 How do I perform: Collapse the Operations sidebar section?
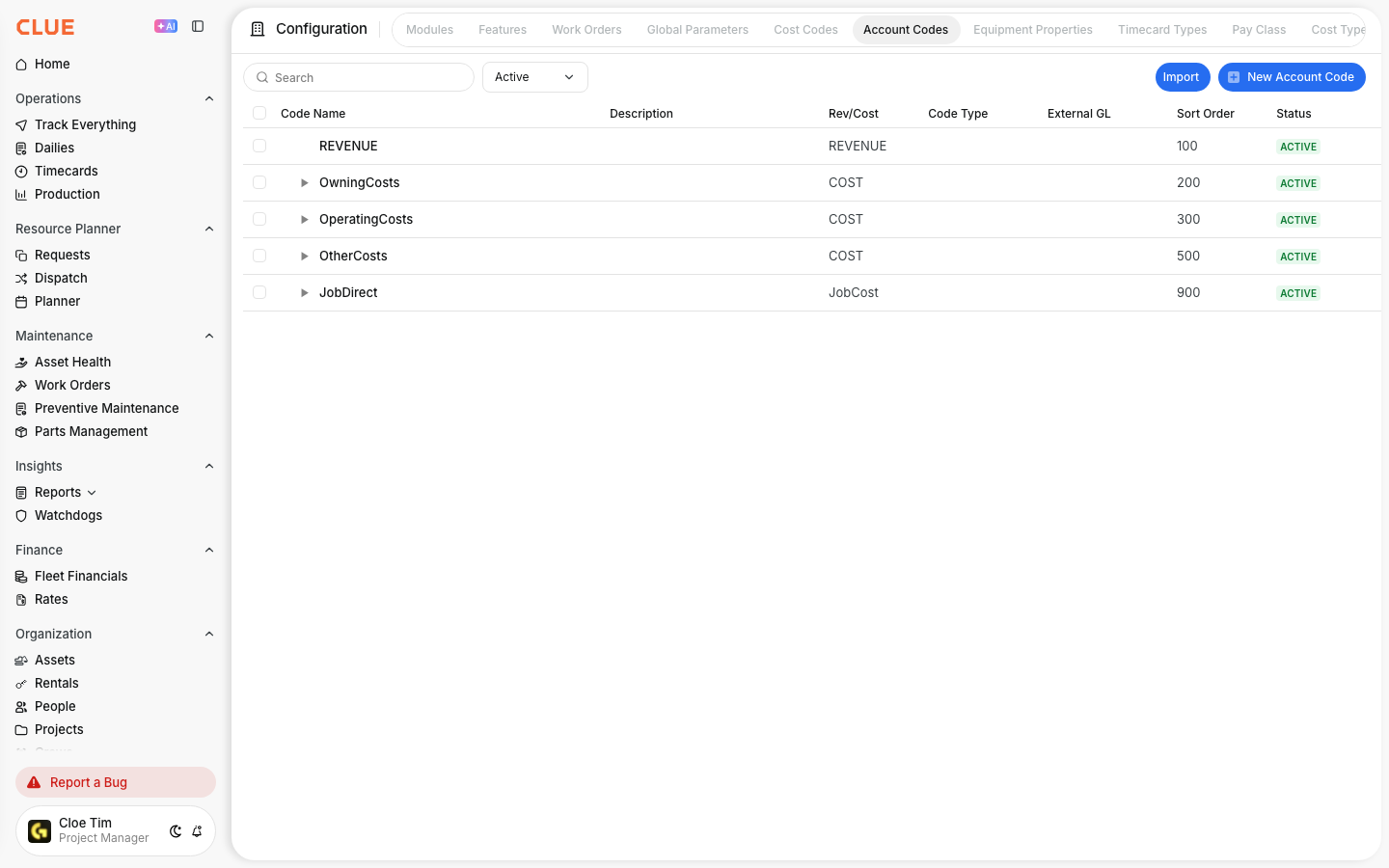click(209, 98)
